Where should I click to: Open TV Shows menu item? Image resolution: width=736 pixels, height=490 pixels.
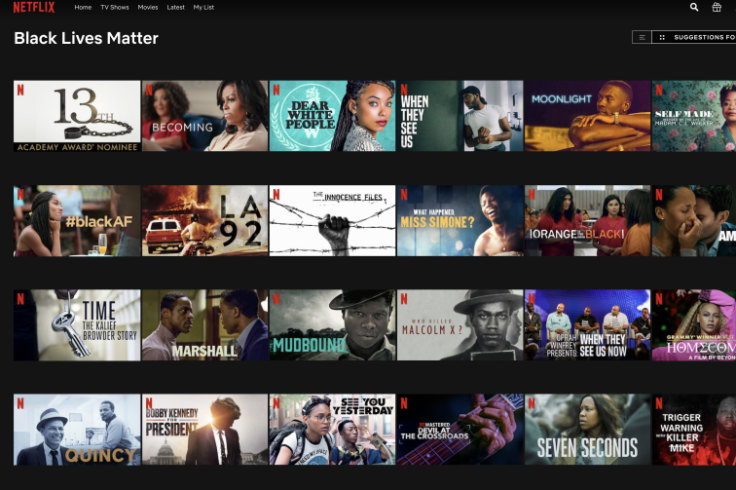click(x=114, y=8)
